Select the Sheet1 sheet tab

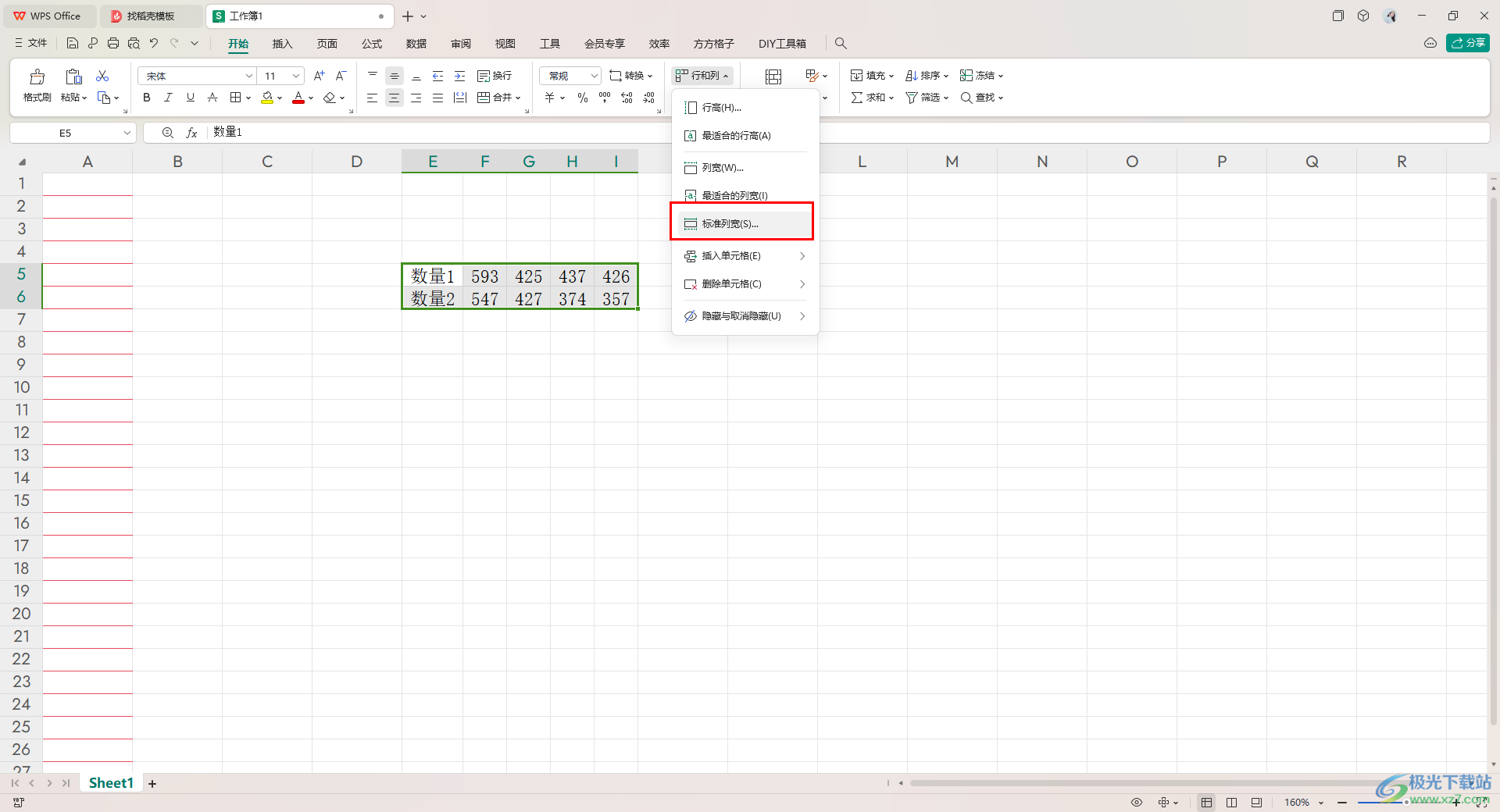coord(111,783)
